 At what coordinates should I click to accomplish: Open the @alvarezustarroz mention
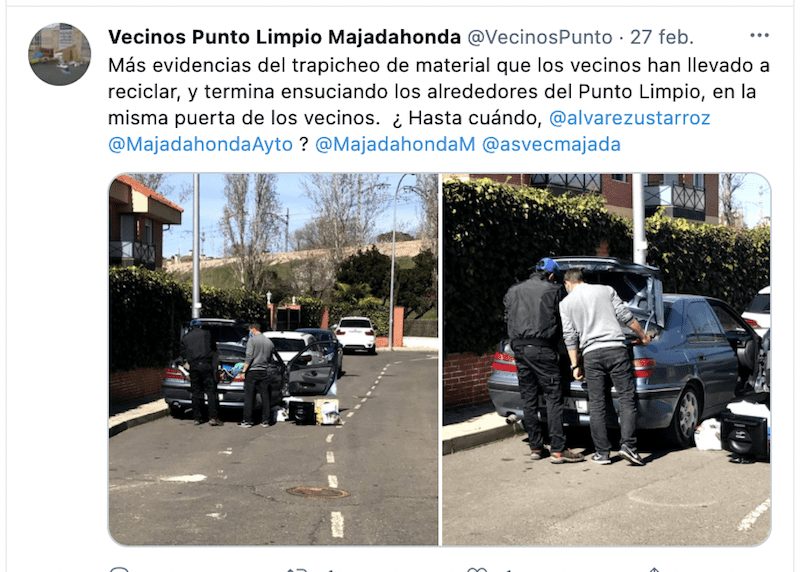630,118
